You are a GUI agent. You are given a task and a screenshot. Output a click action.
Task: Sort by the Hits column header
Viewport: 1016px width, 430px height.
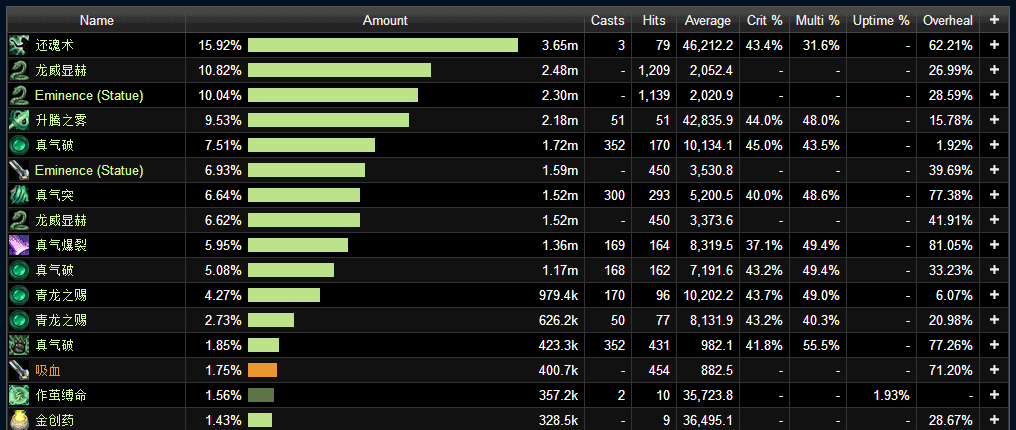654,21
